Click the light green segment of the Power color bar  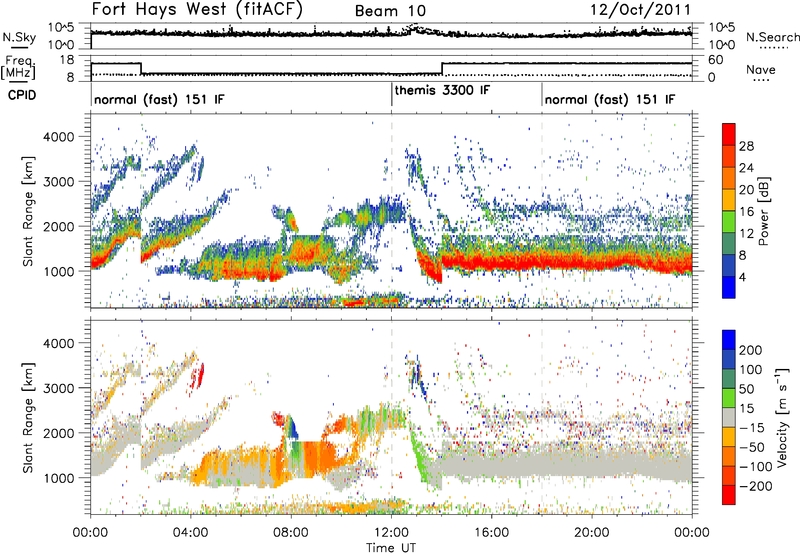[x=729, y=222]
